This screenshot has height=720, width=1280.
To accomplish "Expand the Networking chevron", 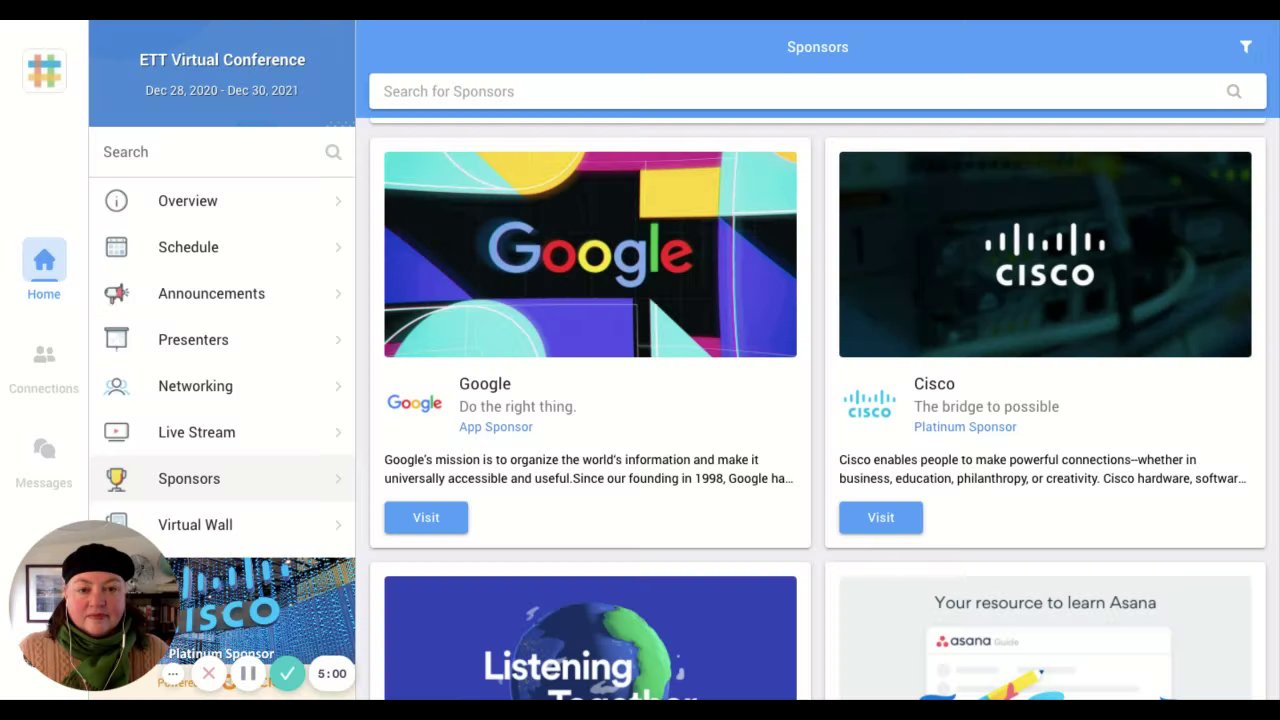I will tap(338, 386).
